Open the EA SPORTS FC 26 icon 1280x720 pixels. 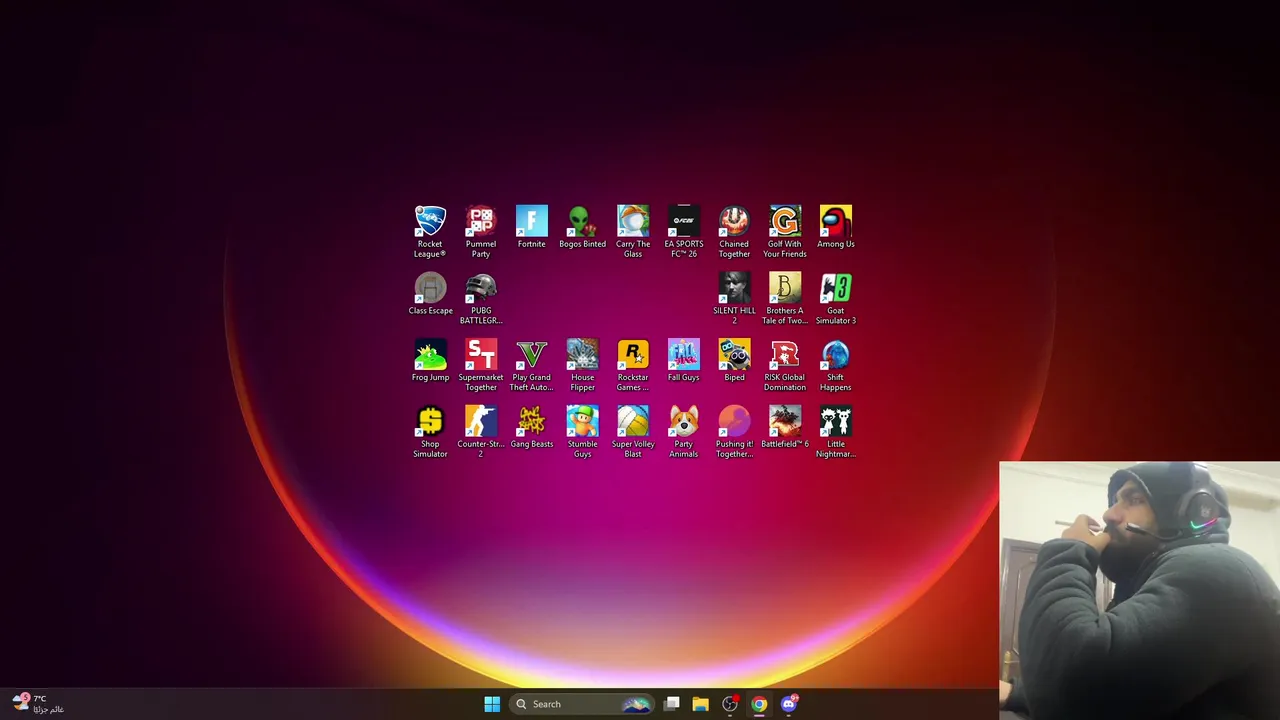(684, 222)
